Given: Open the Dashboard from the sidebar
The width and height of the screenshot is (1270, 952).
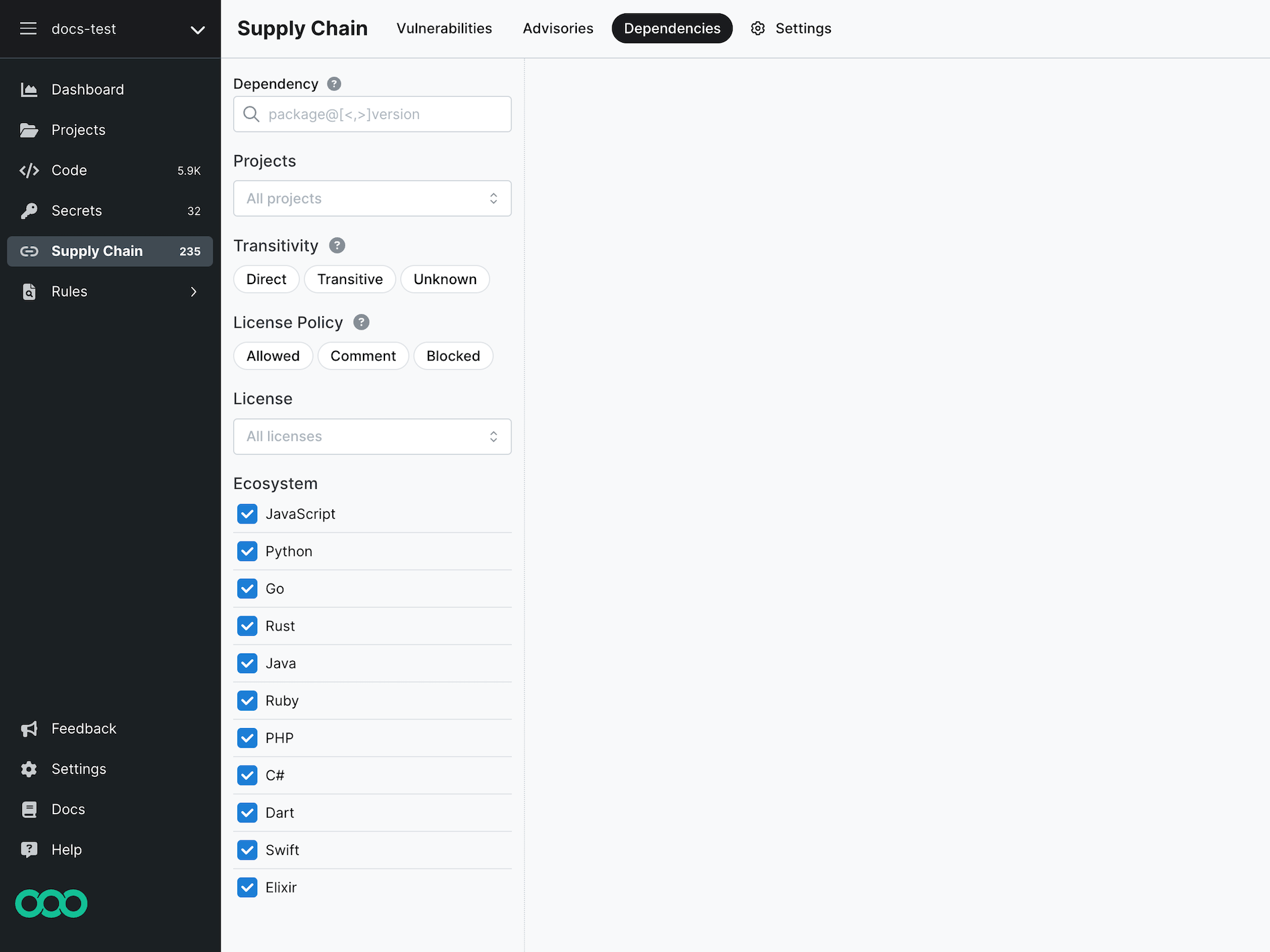Looking at the screenshot, I should (x=88, y=89).
